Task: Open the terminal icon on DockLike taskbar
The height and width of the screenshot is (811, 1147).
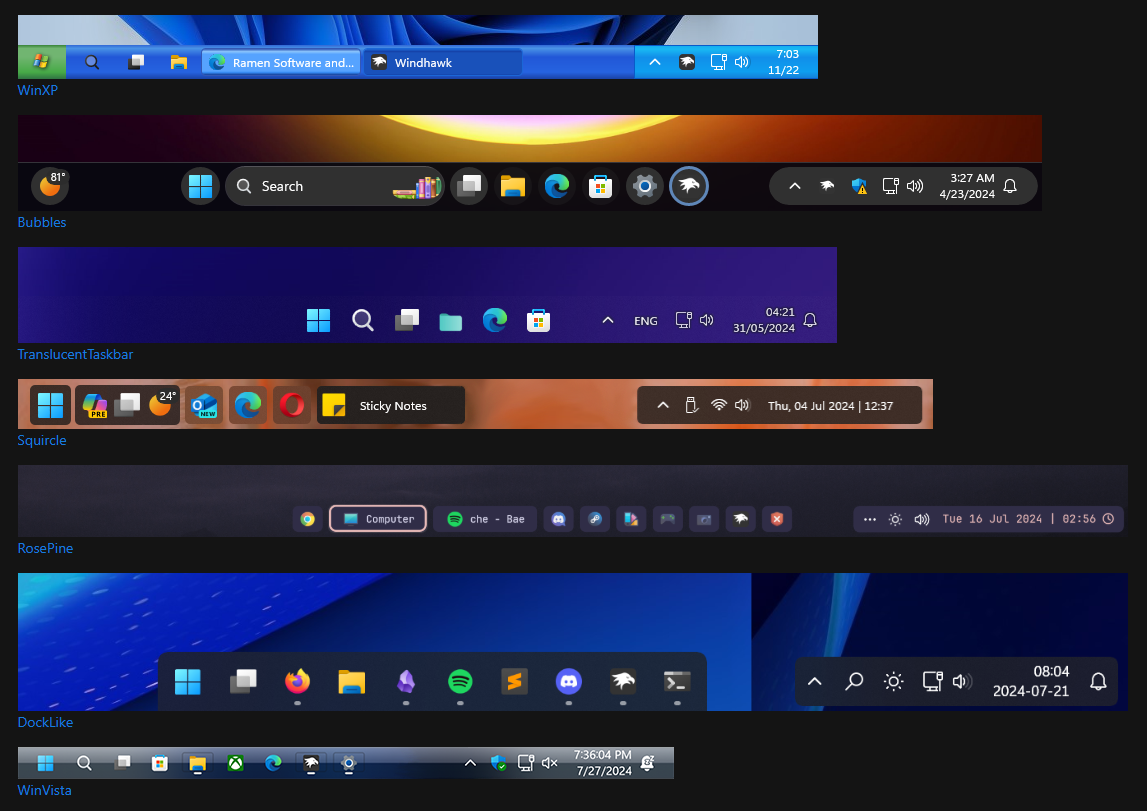Action: pyautogui.click(x=676, y=681)
